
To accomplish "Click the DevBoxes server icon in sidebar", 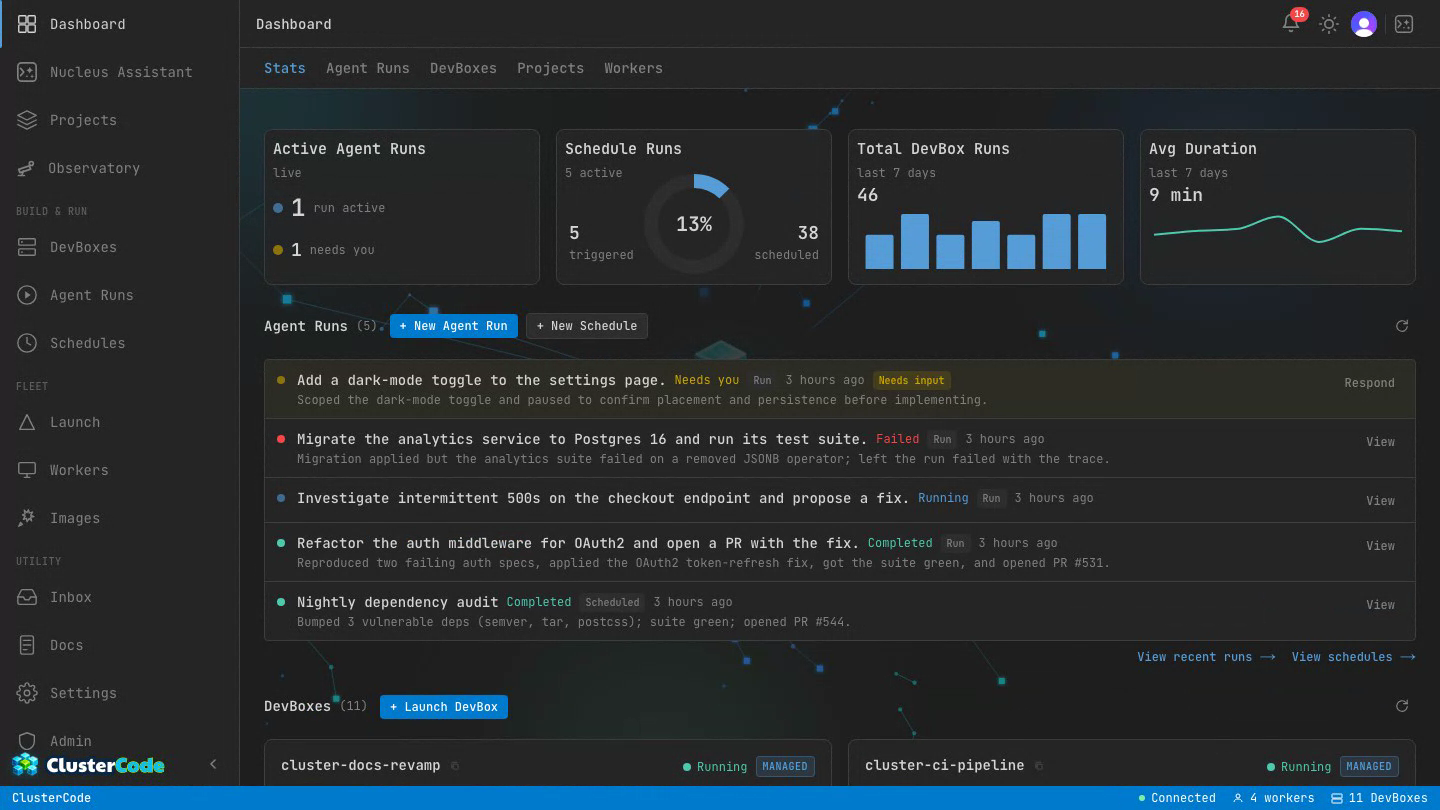I will (x=27, y=247).
